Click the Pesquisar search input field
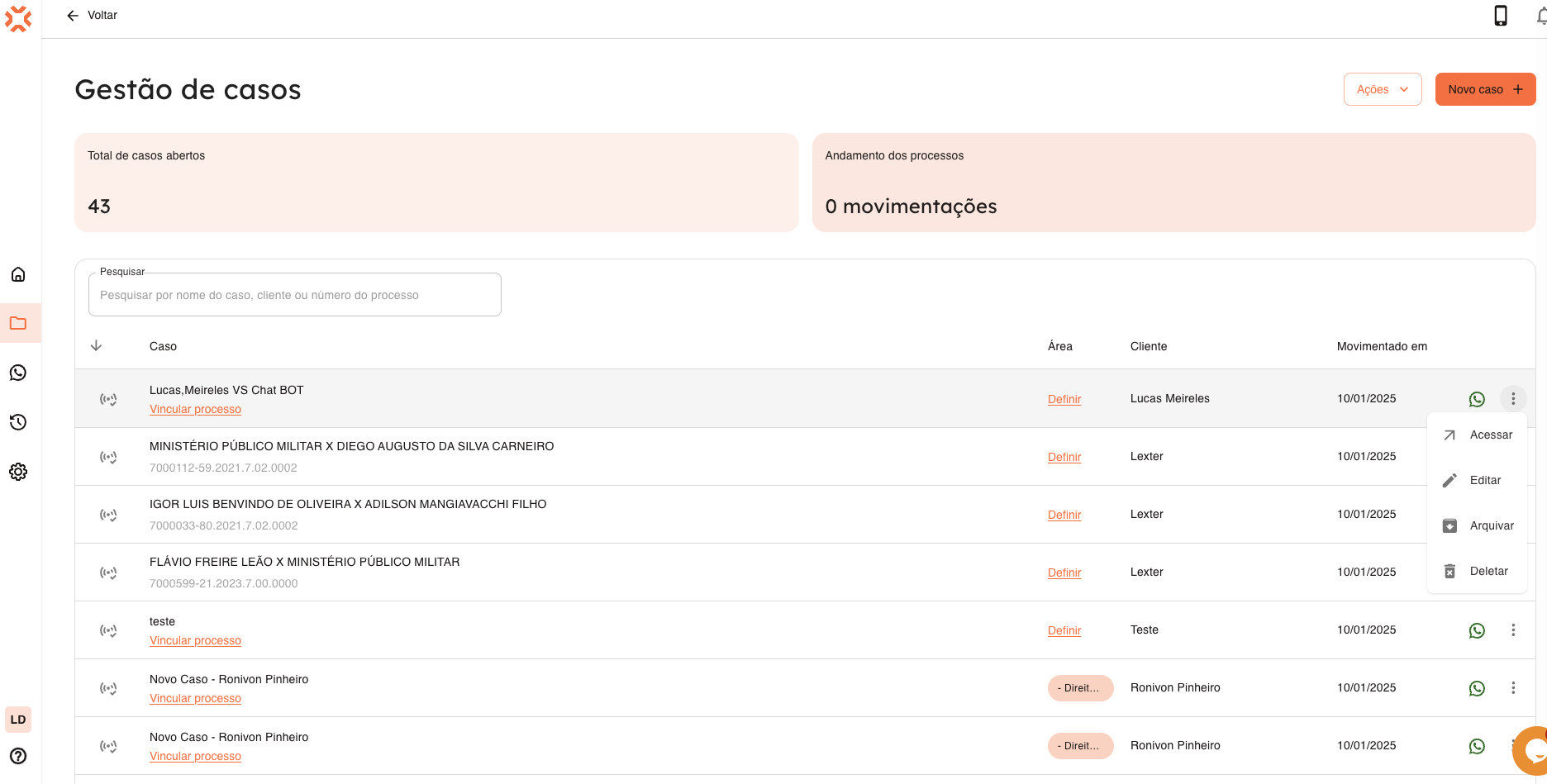 pos(295,295)
